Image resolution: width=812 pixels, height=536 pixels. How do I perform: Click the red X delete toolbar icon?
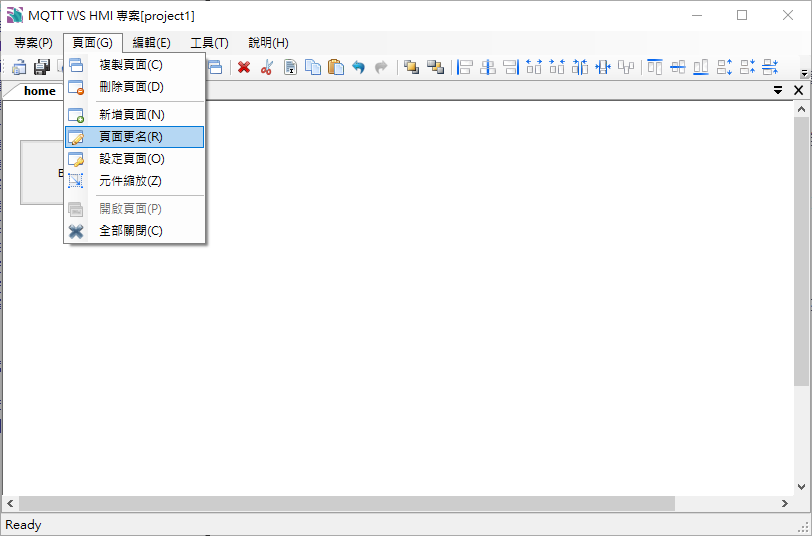pos(244,67)
